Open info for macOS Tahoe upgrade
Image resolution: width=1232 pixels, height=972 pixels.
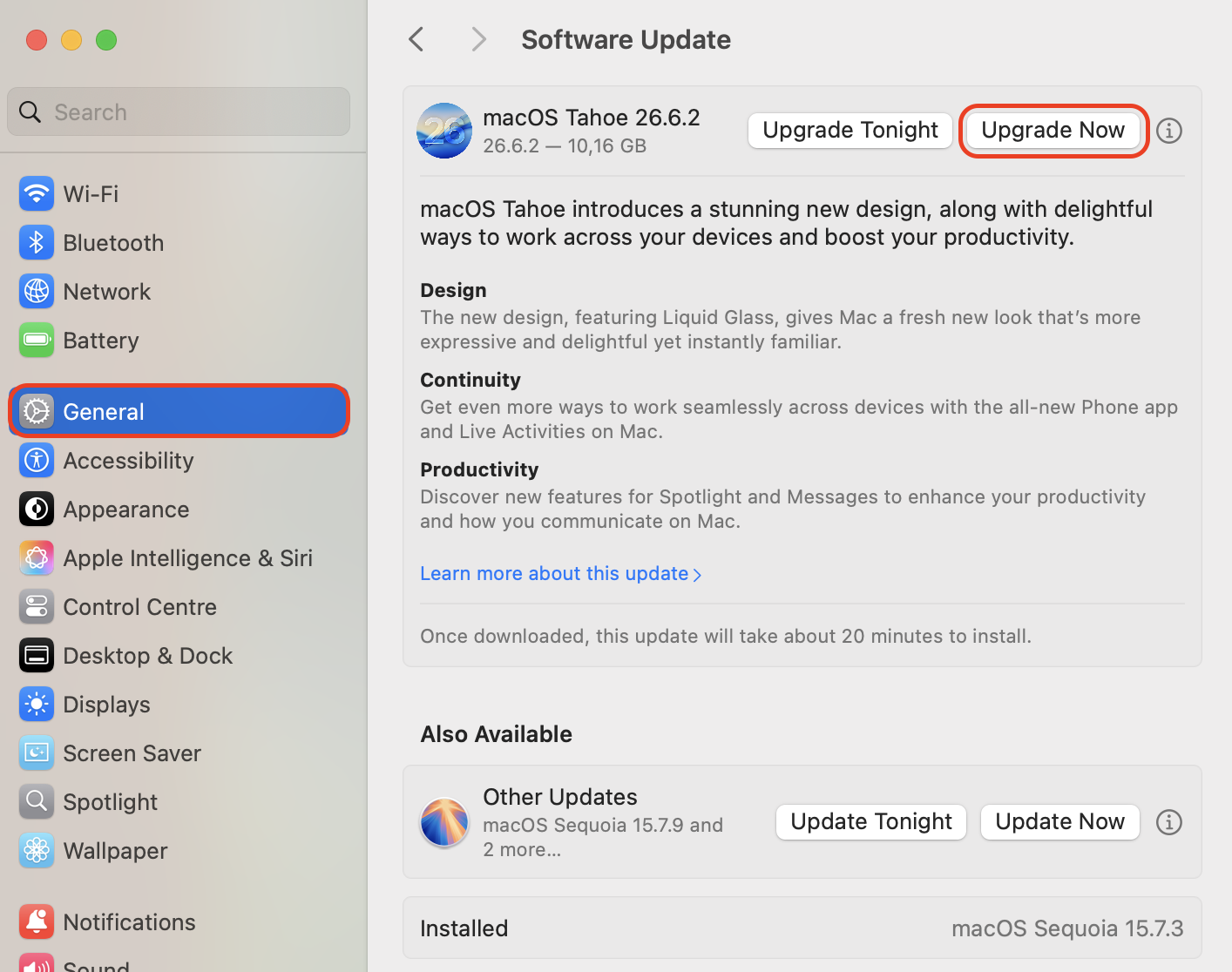1169,131
